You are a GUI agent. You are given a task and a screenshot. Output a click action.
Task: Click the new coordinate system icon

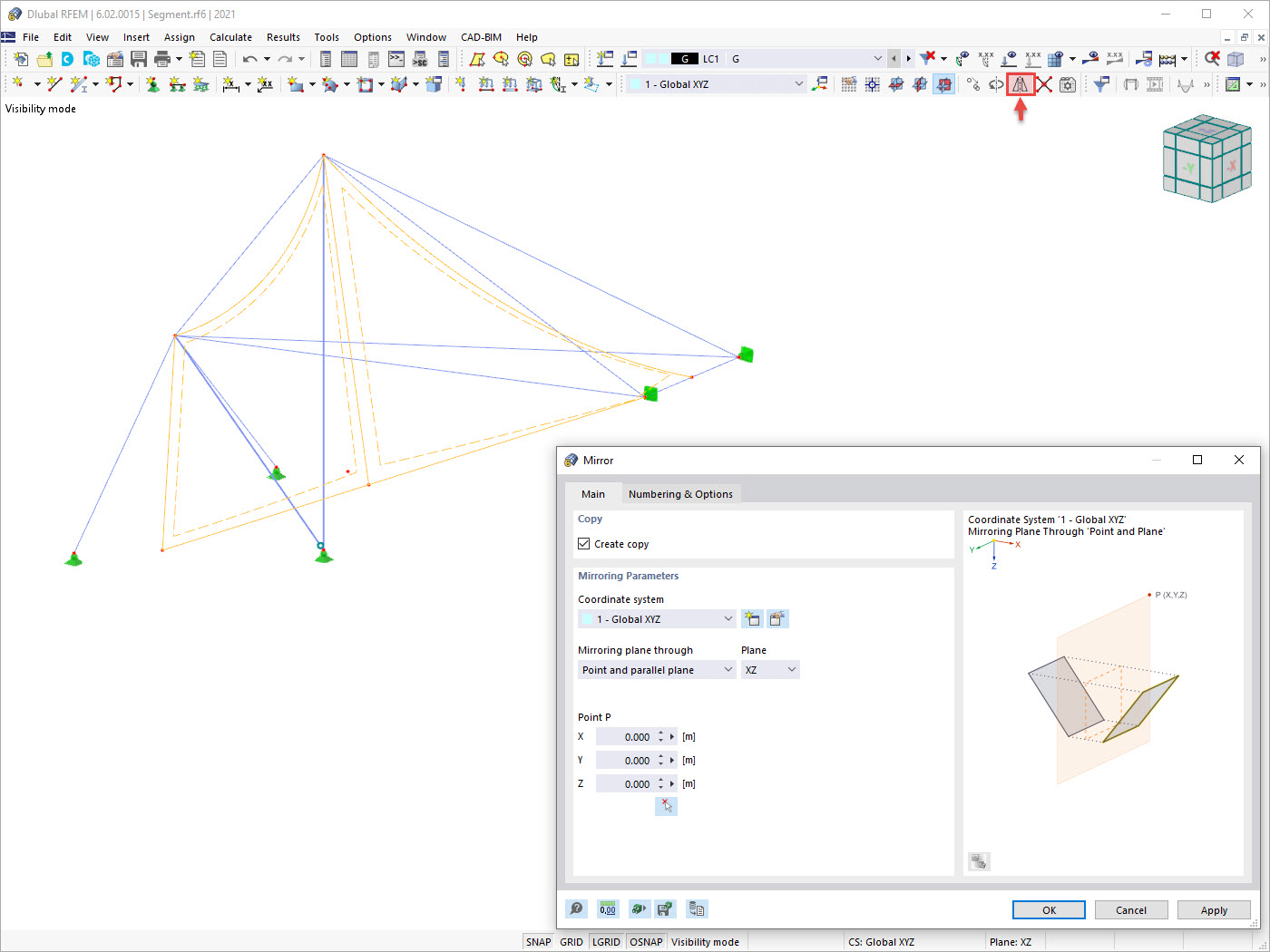pos(751,619)
